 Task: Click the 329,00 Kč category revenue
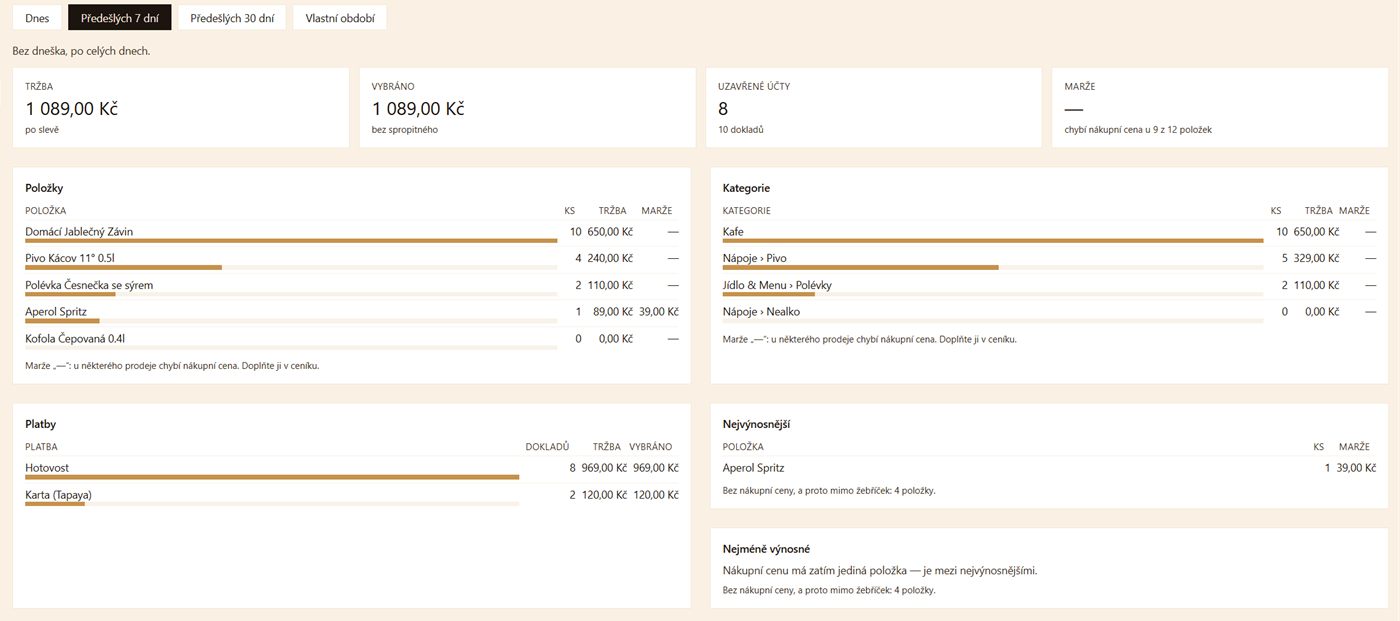tap(1317, 258)
